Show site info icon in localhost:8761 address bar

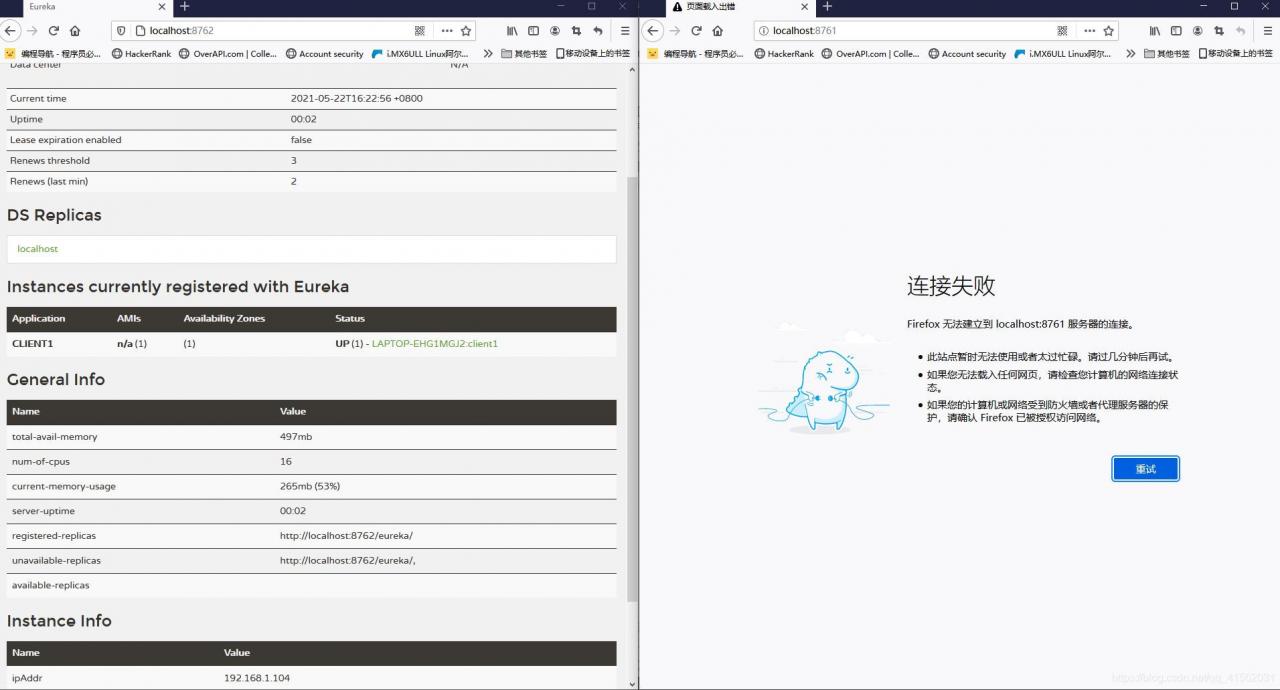(764, 31)
